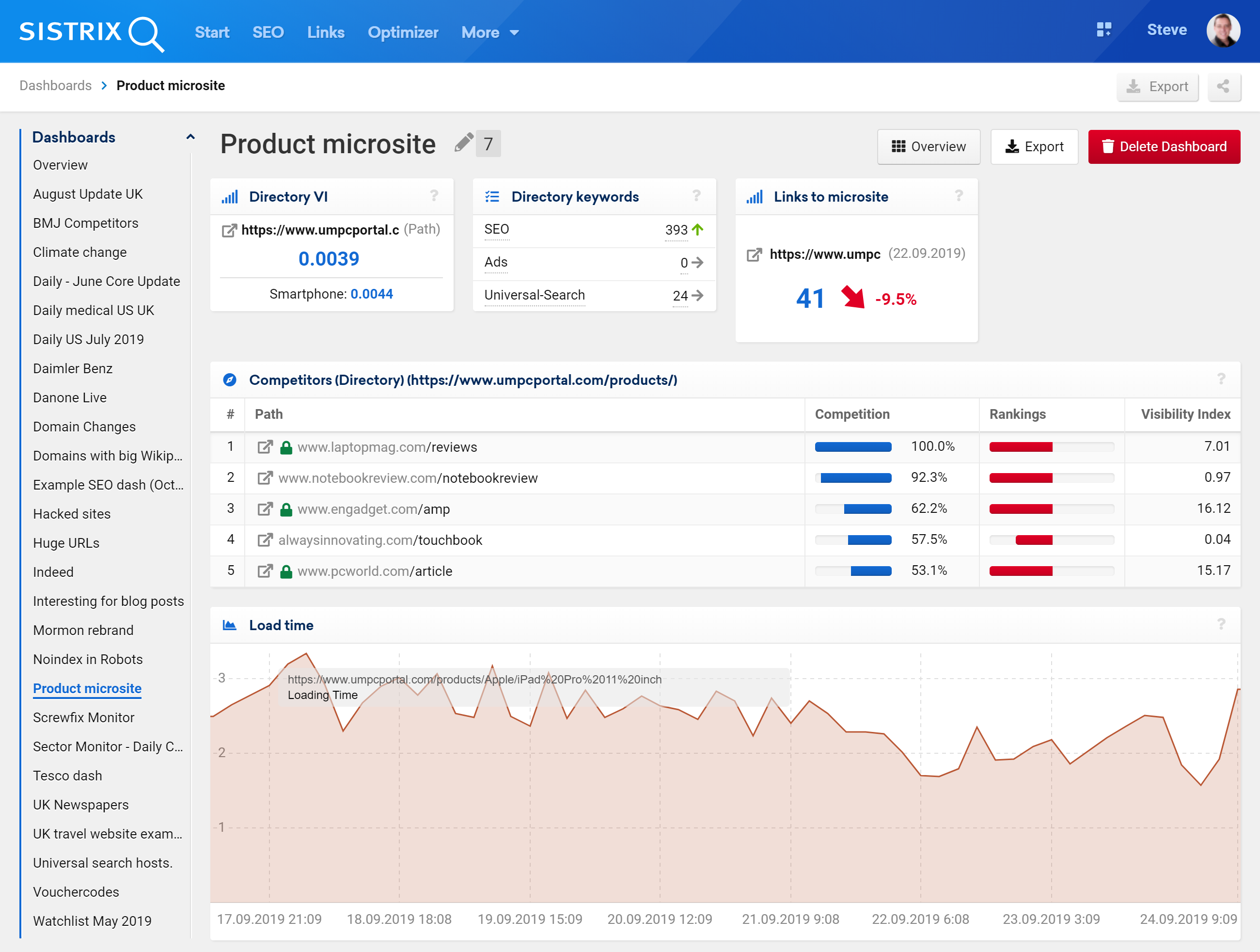1260x952 pixels.
Task: Click the SEO keywords value 393
Action: [676, 230]
